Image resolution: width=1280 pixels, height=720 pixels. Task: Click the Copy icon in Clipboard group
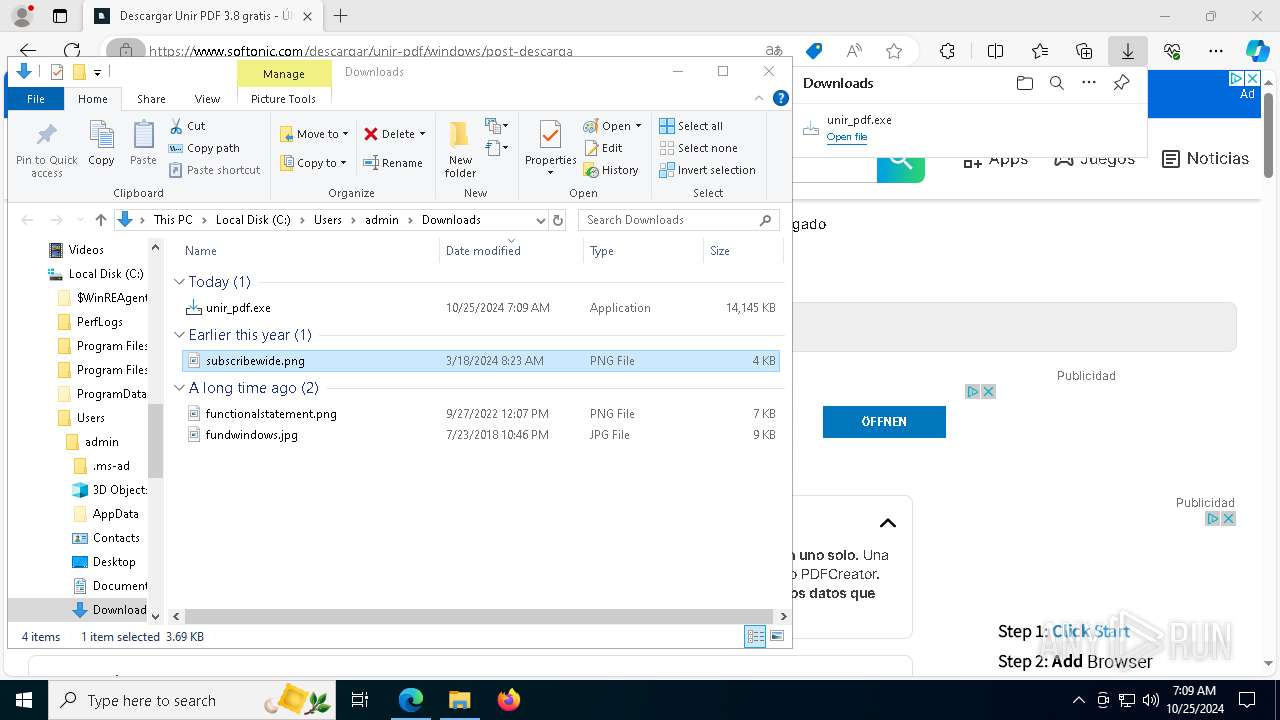pyautogui.click(x=101, y=143)
